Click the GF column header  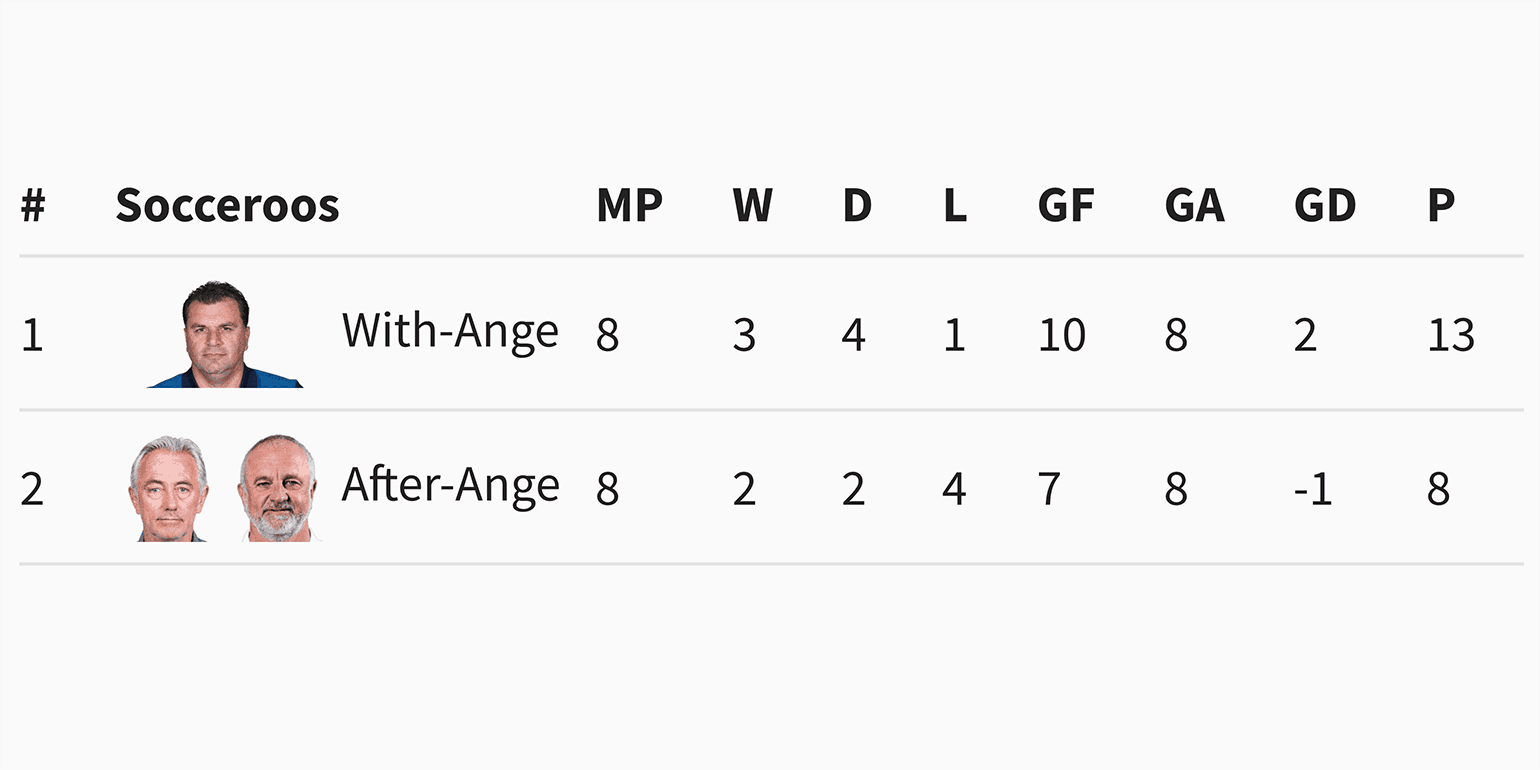[1066, 205]
